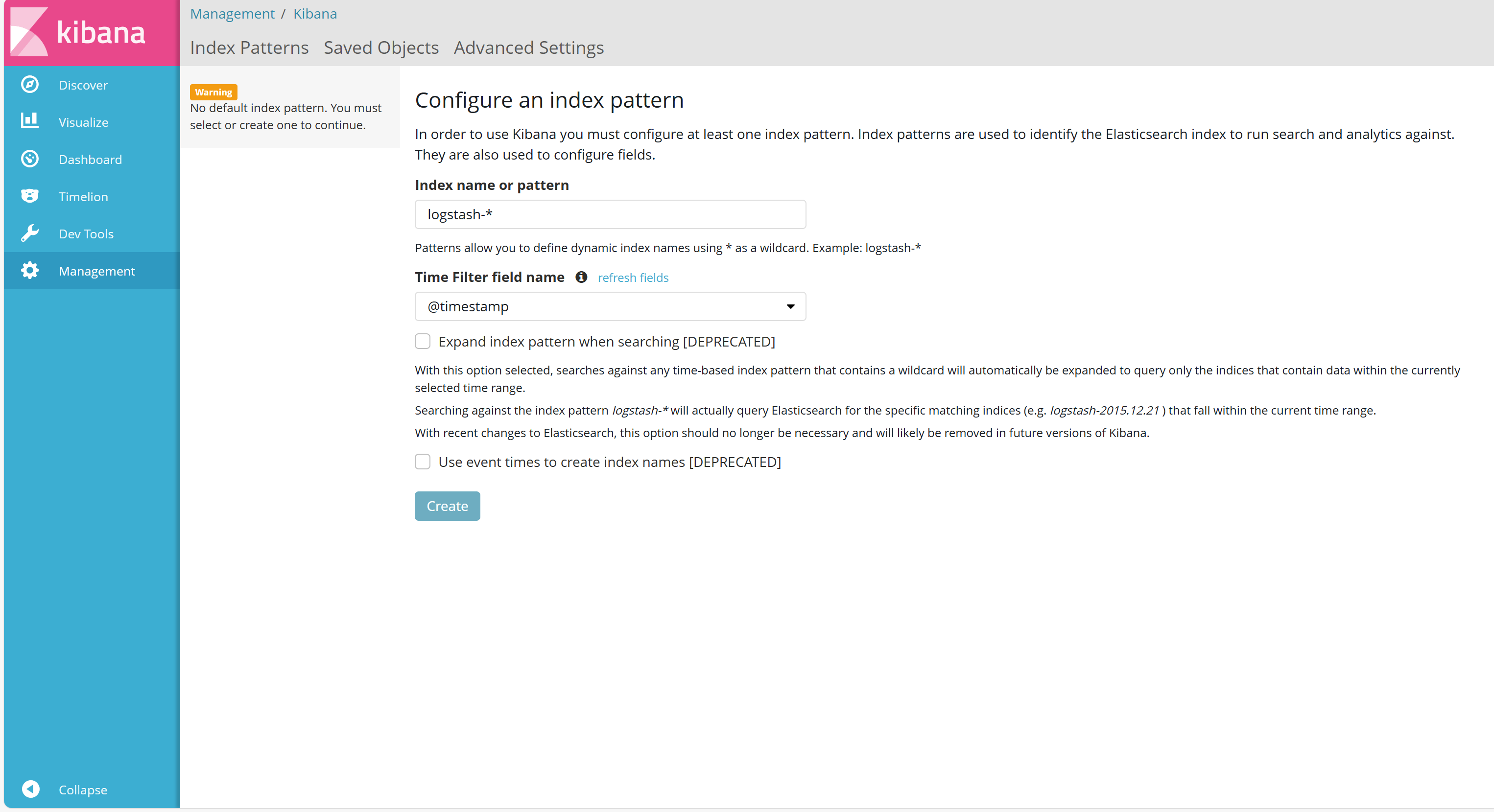The image size is (1494, 812).
Task: Click the Create button
Action: pyautogui.click(x=447, y=506)
